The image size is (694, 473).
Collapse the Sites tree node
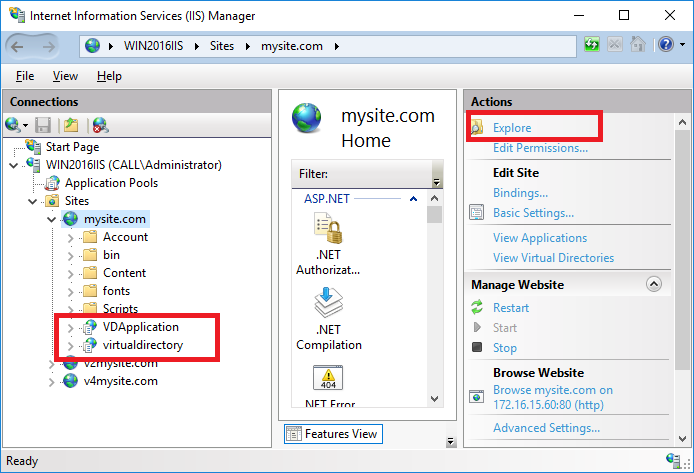[x=32, y=201]
